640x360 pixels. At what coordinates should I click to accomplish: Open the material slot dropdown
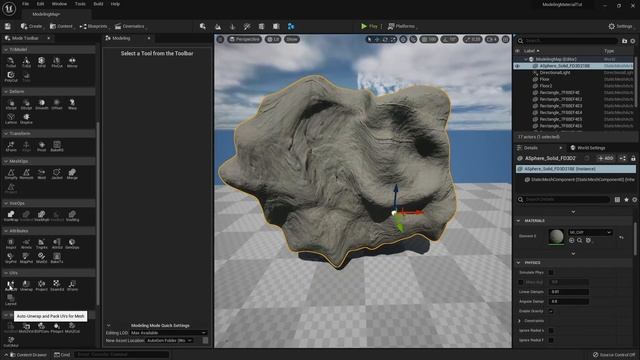[x=591, y=232]
